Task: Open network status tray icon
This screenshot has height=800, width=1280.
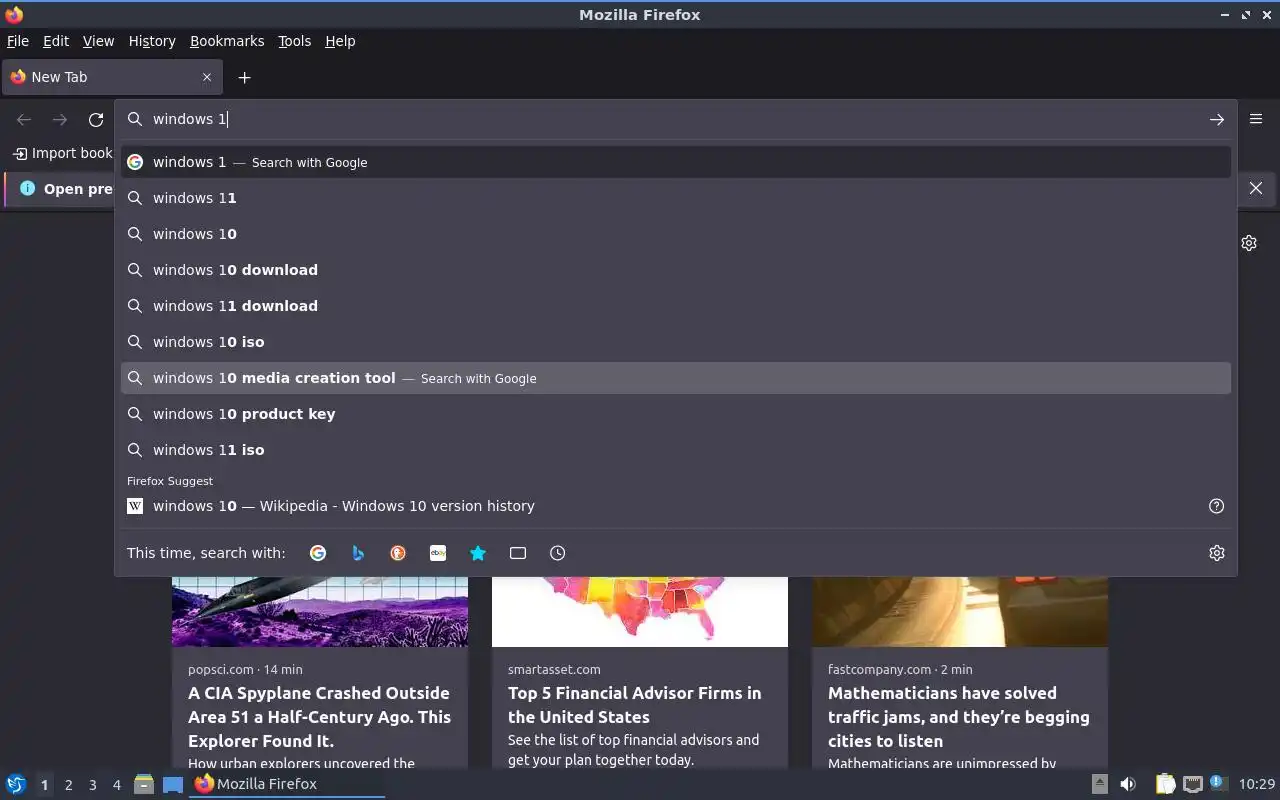Action: [x=1192, y=784]
